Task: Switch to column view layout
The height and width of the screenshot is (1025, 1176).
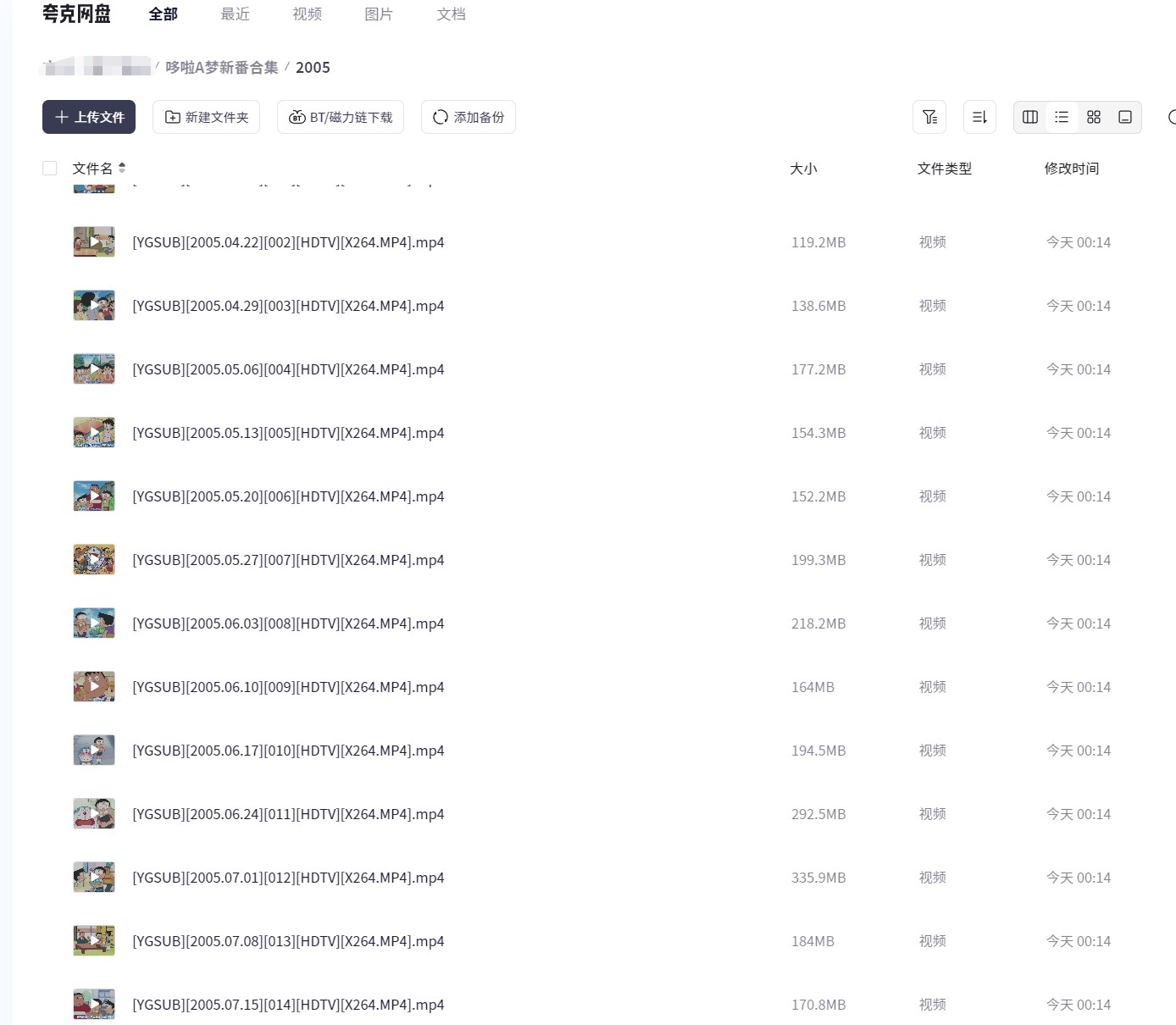Action: coord(1030,117)
